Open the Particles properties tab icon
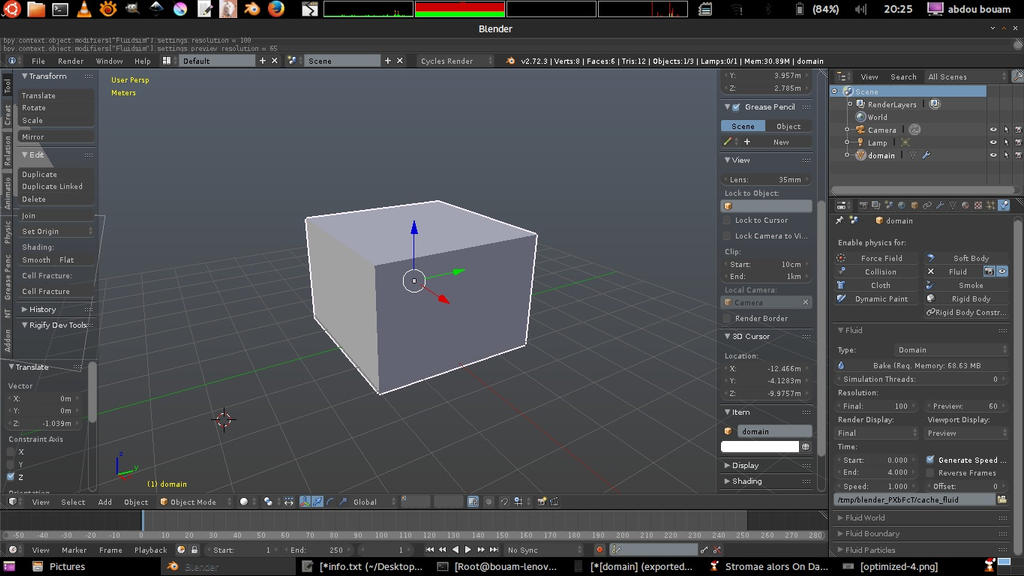 click(991, 205)
